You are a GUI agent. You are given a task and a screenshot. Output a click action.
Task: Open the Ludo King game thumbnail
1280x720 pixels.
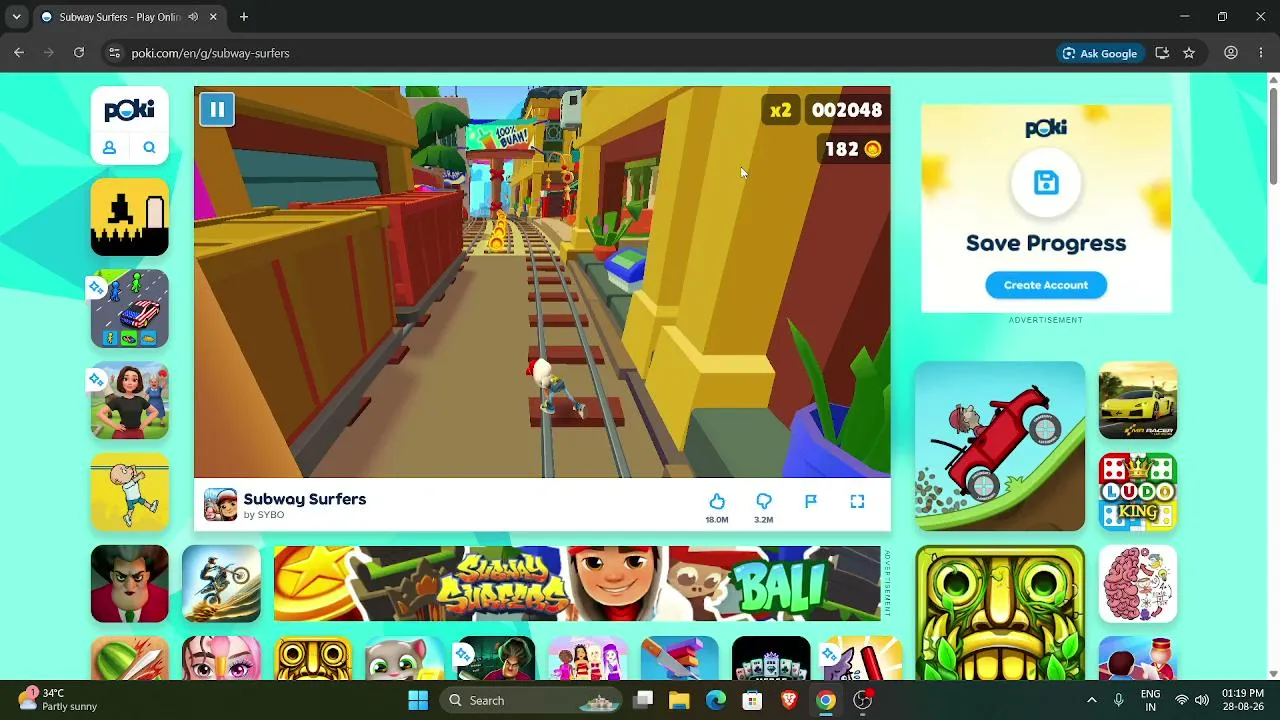pos(1138,492)
